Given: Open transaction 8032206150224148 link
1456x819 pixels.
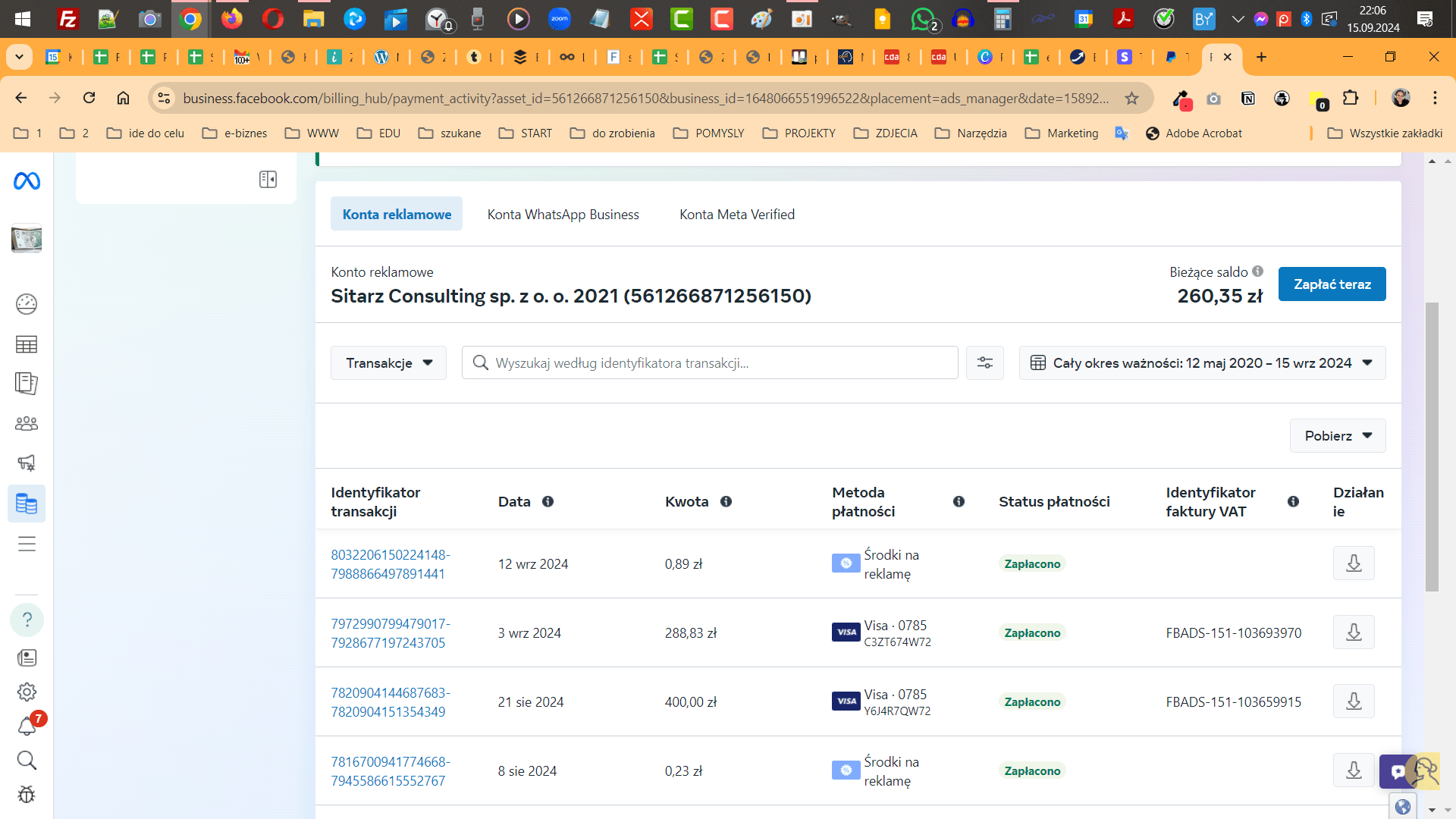Looking at the screenshot, I should pos(391,564).
